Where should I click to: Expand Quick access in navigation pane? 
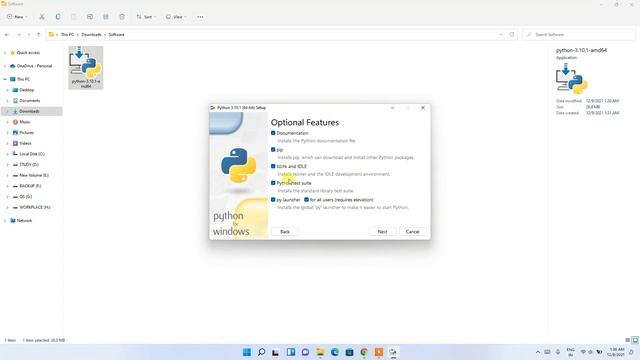coord(5,53)
